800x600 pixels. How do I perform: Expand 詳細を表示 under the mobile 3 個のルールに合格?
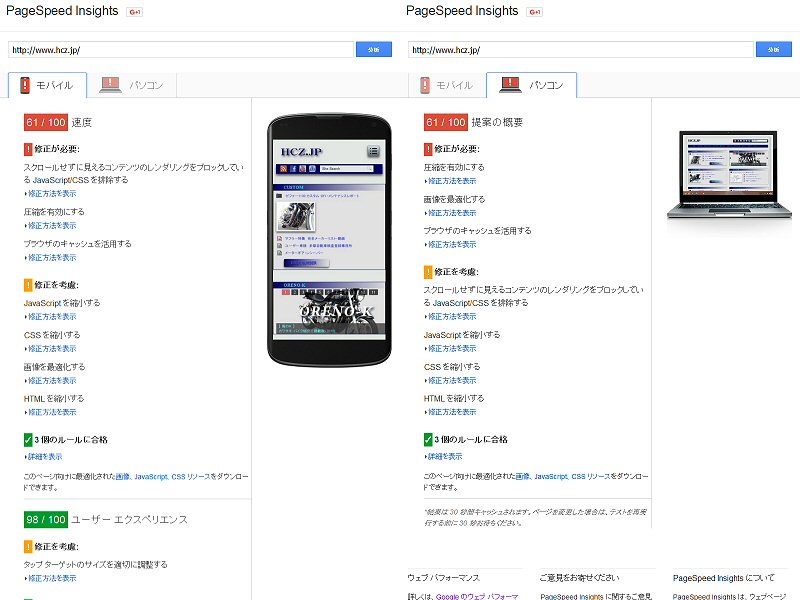pyautogui.click(x=45, y=457)
